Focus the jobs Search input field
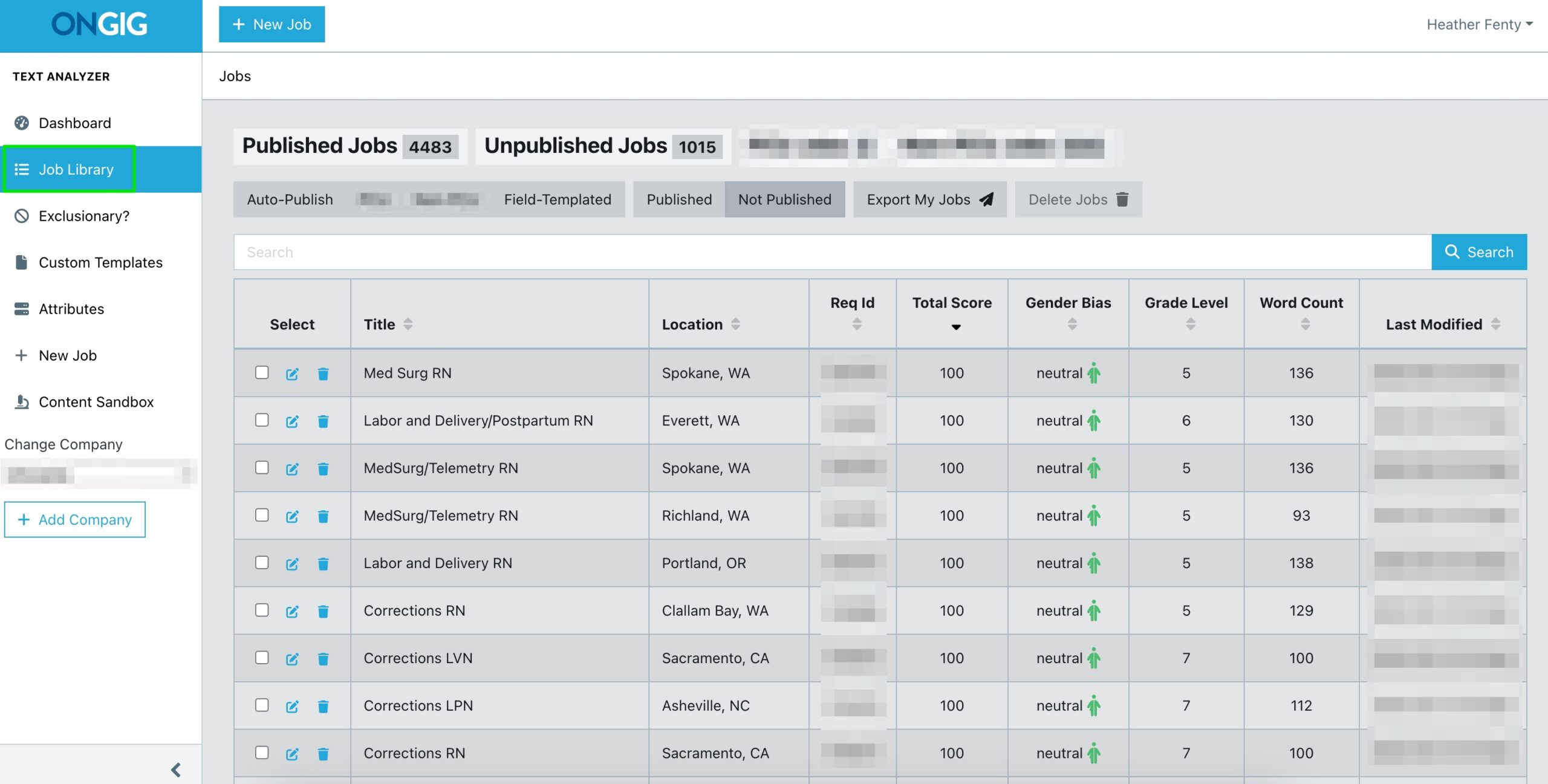 click(x=833, y=253)
